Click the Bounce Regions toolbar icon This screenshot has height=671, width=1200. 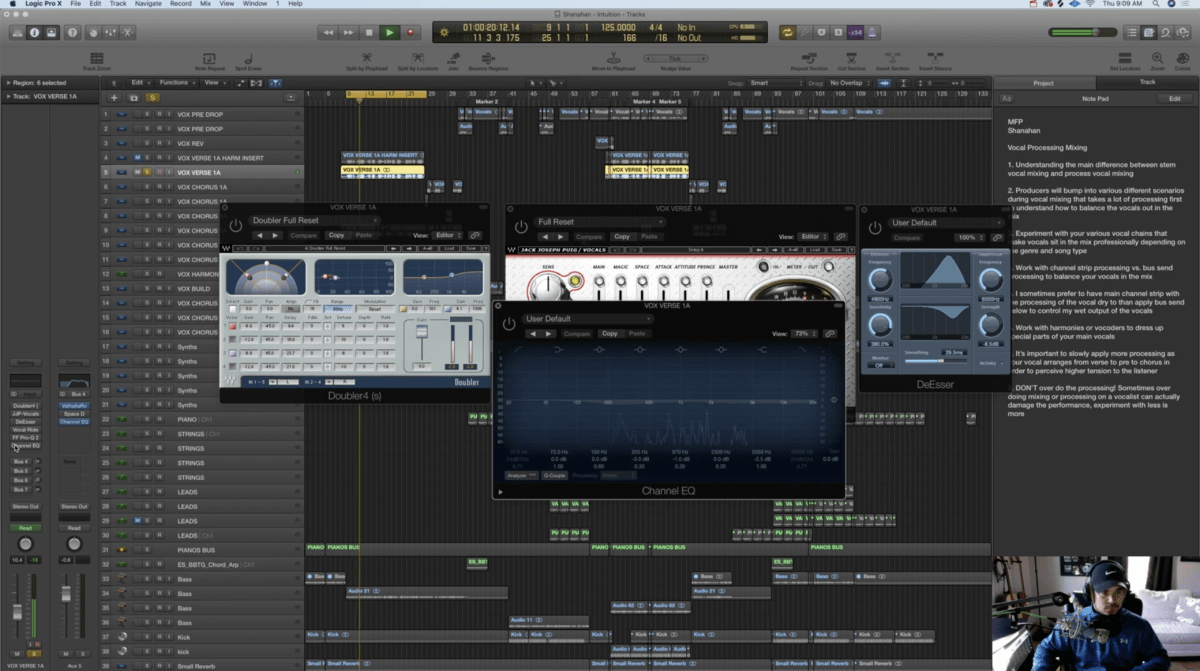click(x=487, y=60)
